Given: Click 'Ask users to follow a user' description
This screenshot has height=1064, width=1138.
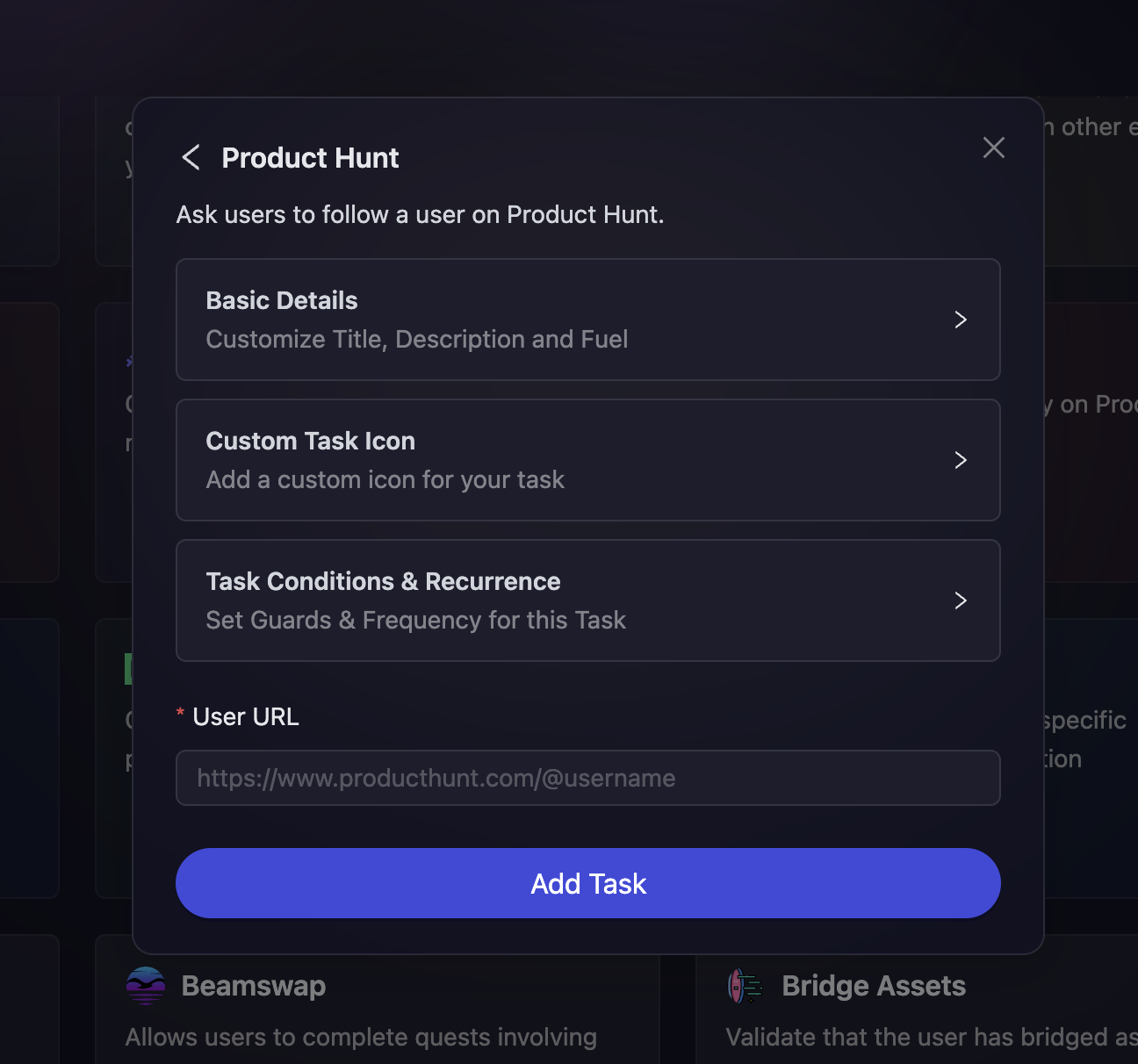Looking at the screenshot, I should tap(420, 215).
